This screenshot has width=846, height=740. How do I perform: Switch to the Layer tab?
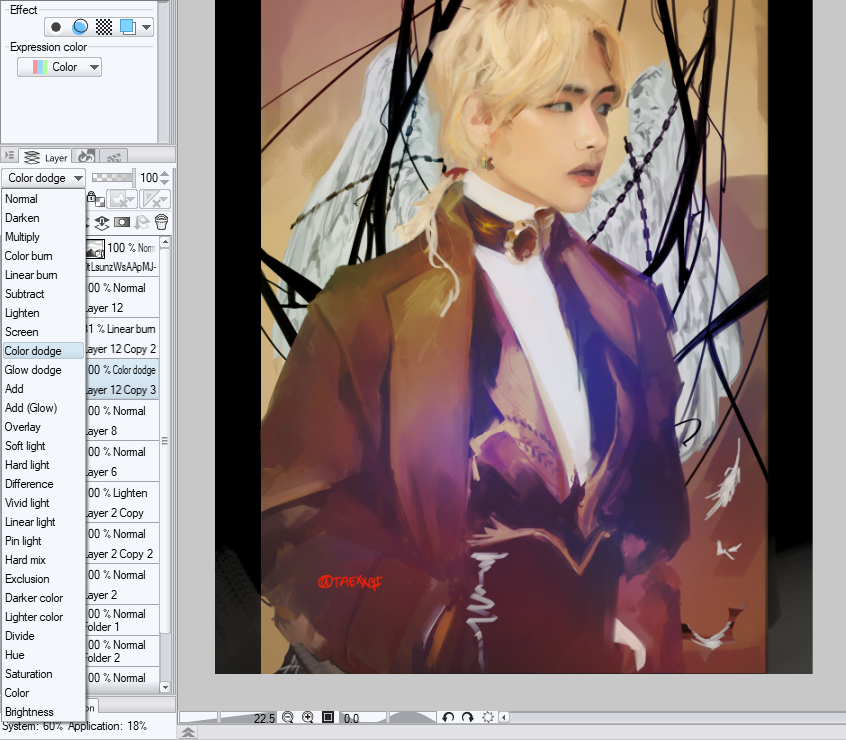click(46, 157)
